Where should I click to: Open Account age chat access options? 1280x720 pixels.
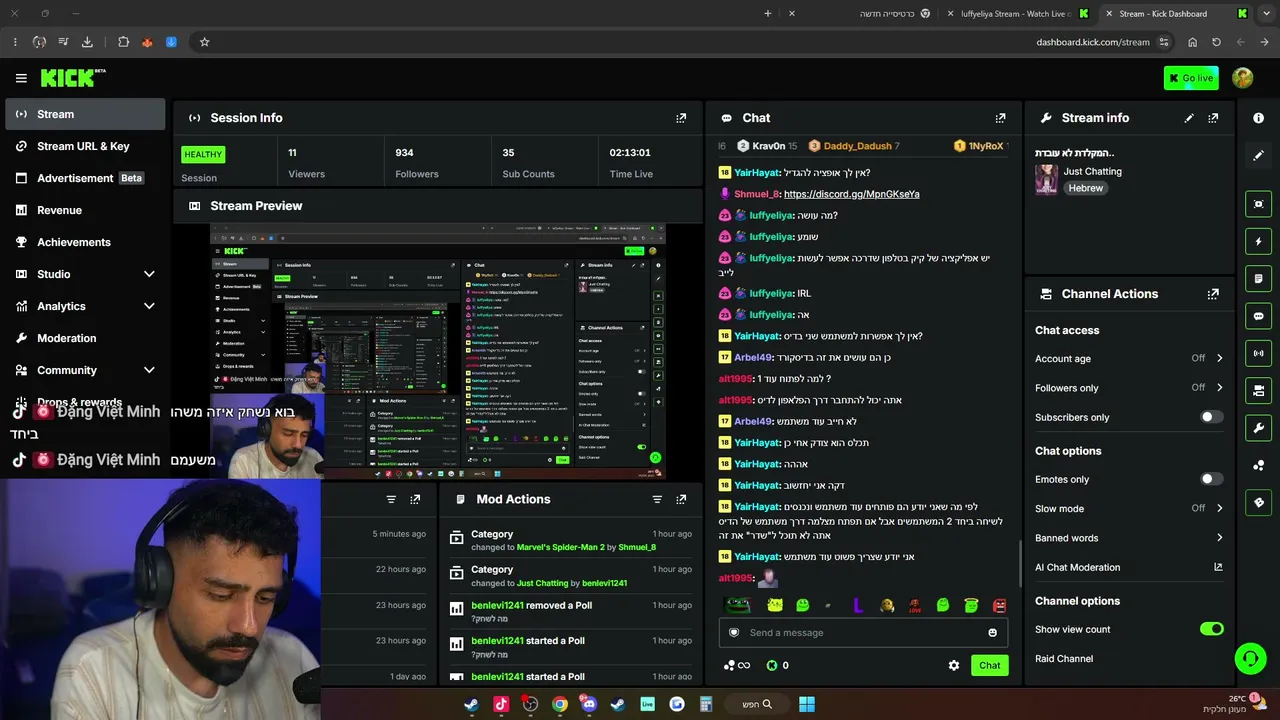1129,358
